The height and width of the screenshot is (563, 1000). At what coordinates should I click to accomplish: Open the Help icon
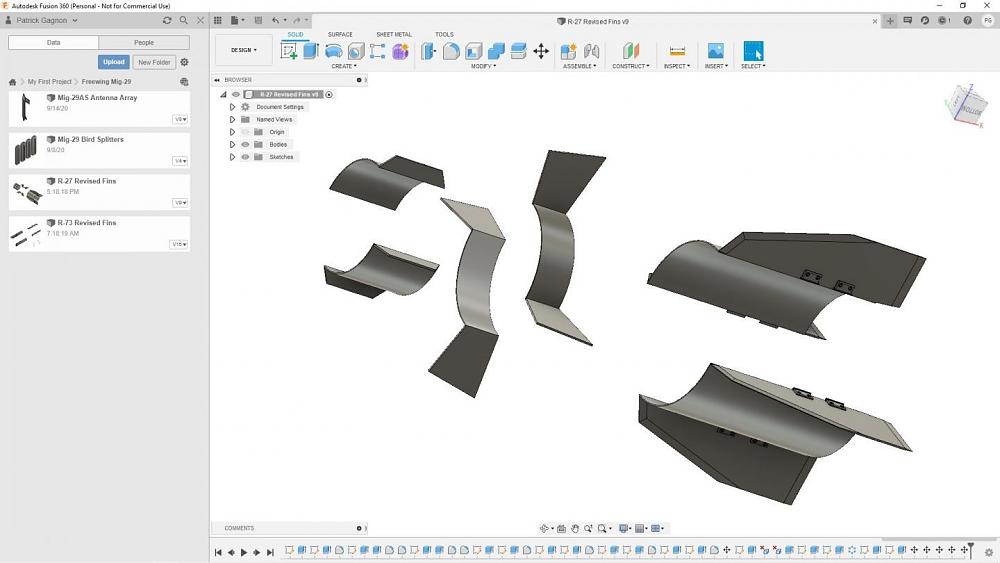click(967, 20)
